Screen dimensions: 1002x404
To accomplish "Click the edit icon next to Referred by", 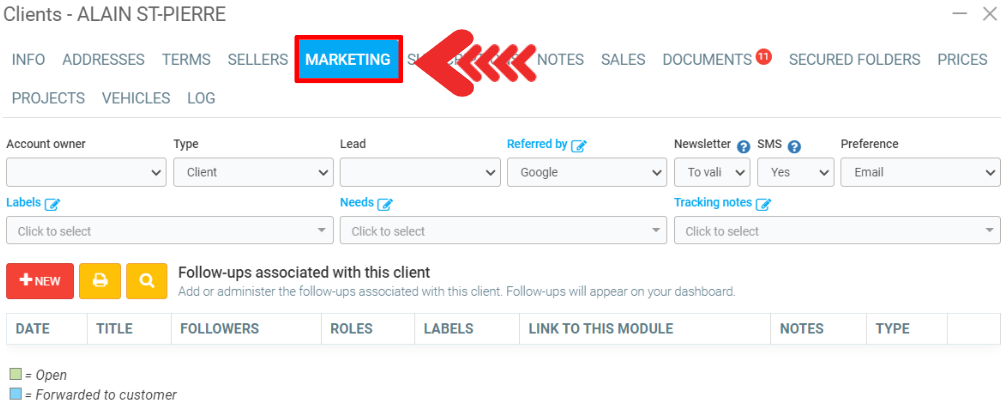I will 579,145.
